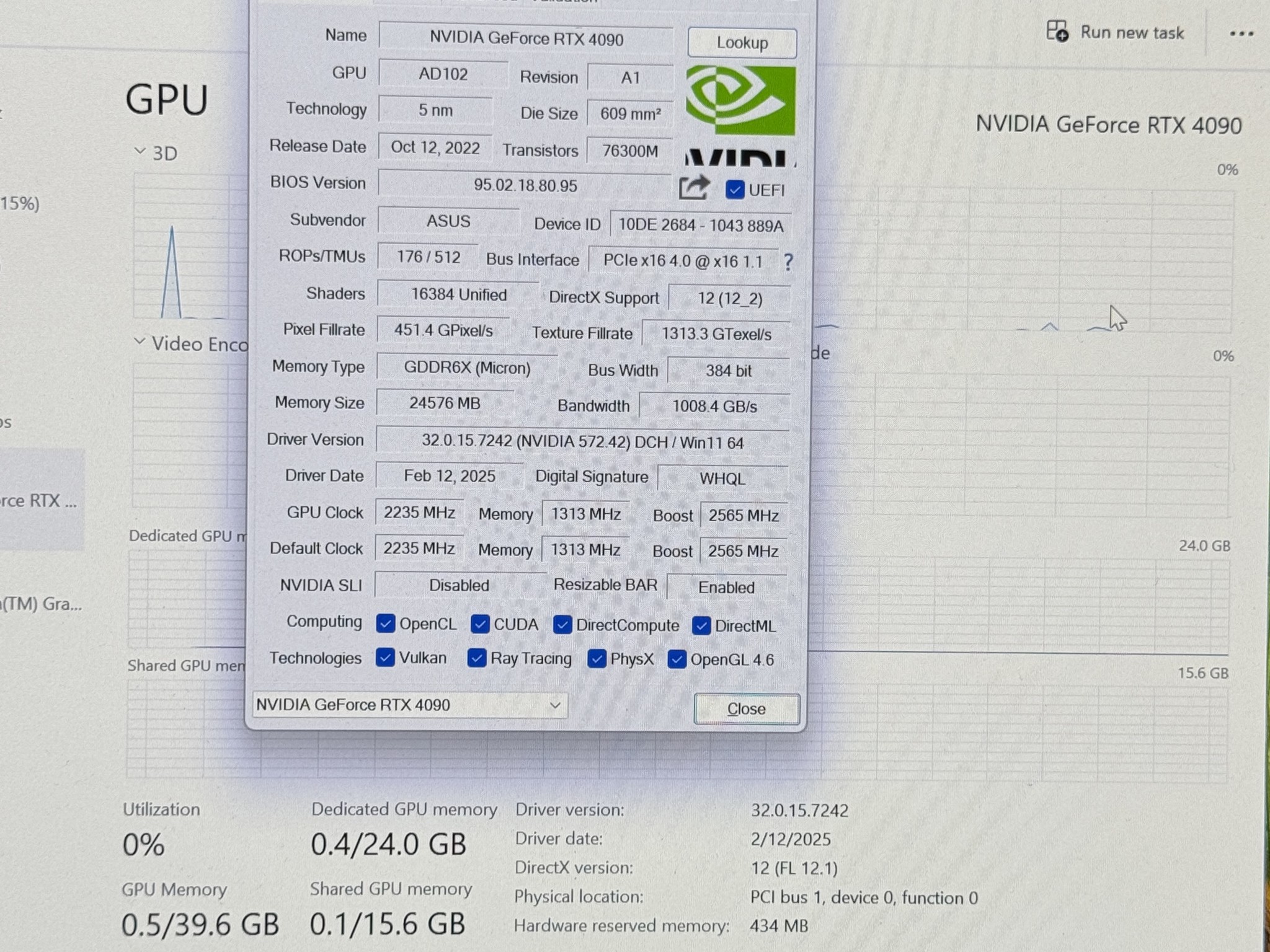Image resolution: width=1270 pixels, height=952 pixels.
Task: Click the Default Clock Boost 2565 MHz value
Action: click(x=743, y=551)
